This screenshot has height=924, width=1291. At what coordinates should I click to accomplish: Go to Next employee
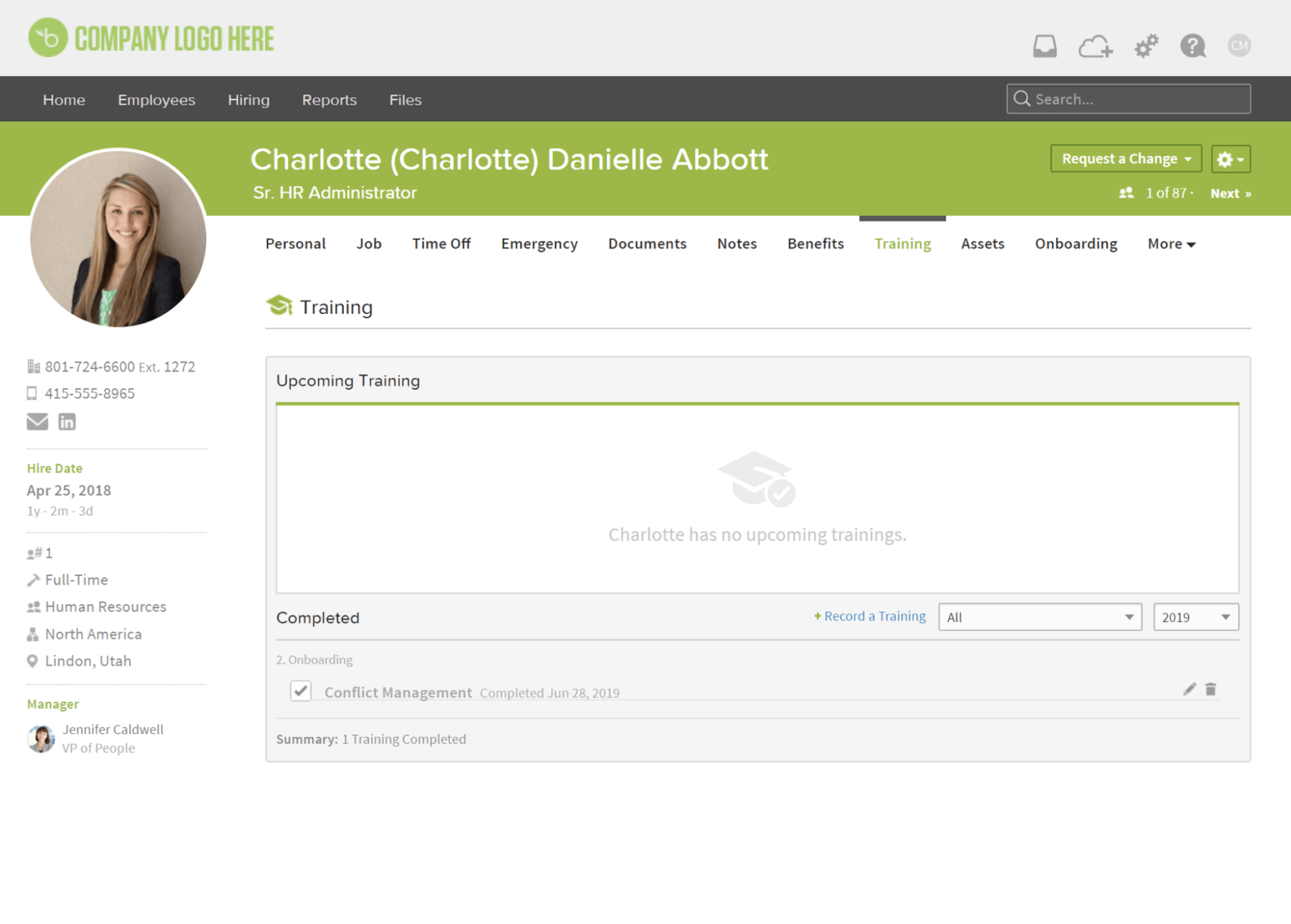(x=1231, y=194)
